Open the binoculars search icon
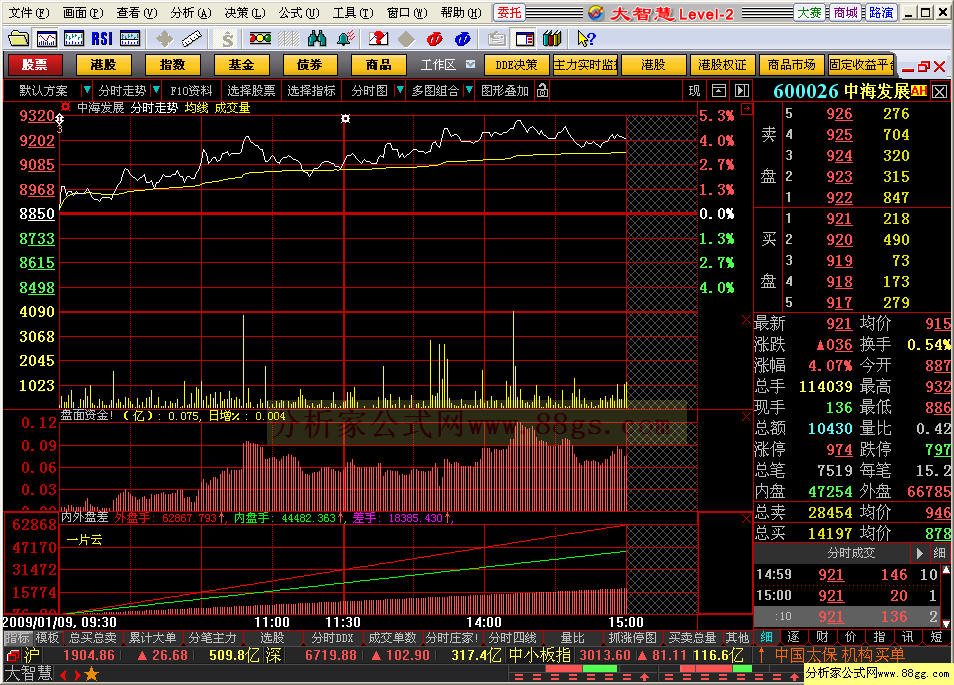 click(x=317, y=39)
